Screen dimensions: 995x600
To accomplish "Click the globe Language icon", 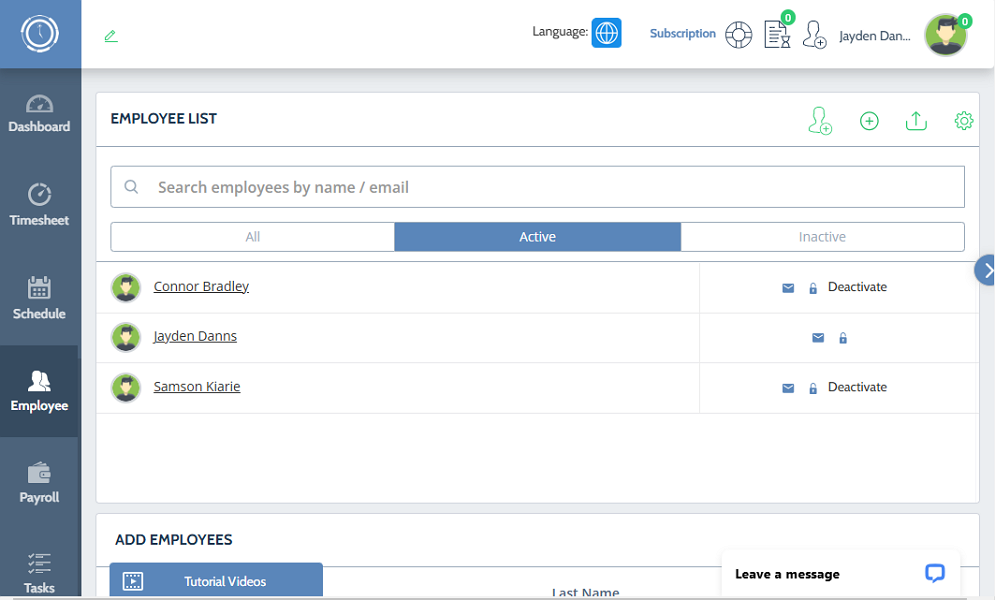I will 606,33.
